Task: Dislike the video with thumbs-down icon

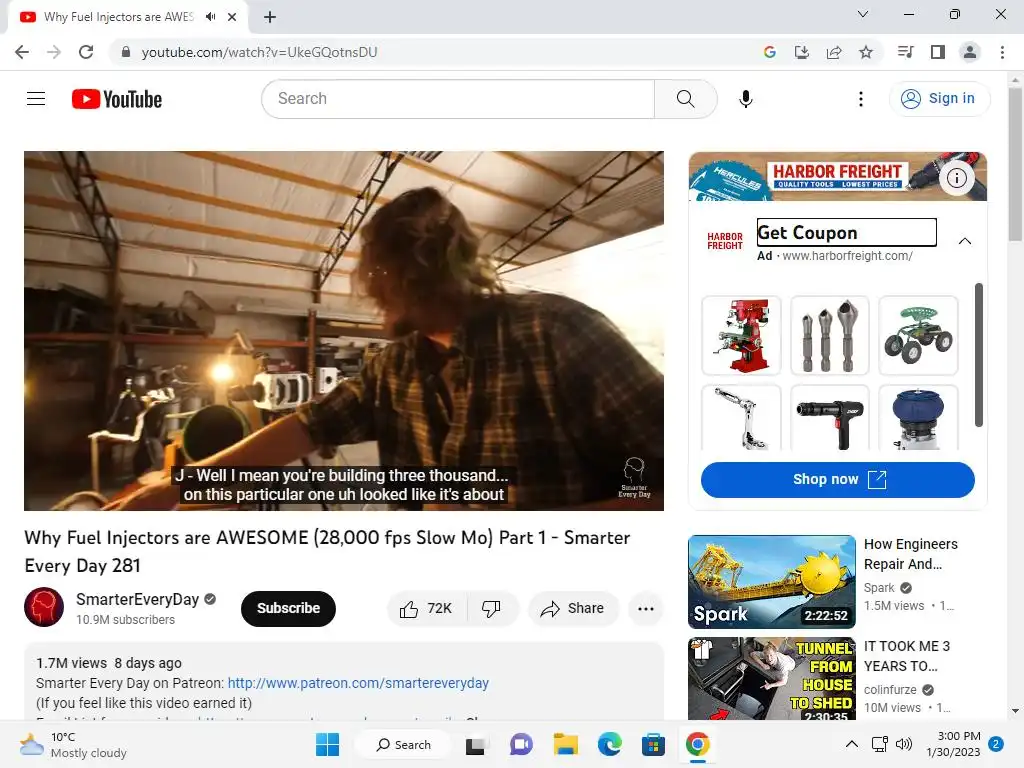Action: click(x=492, y=609)
